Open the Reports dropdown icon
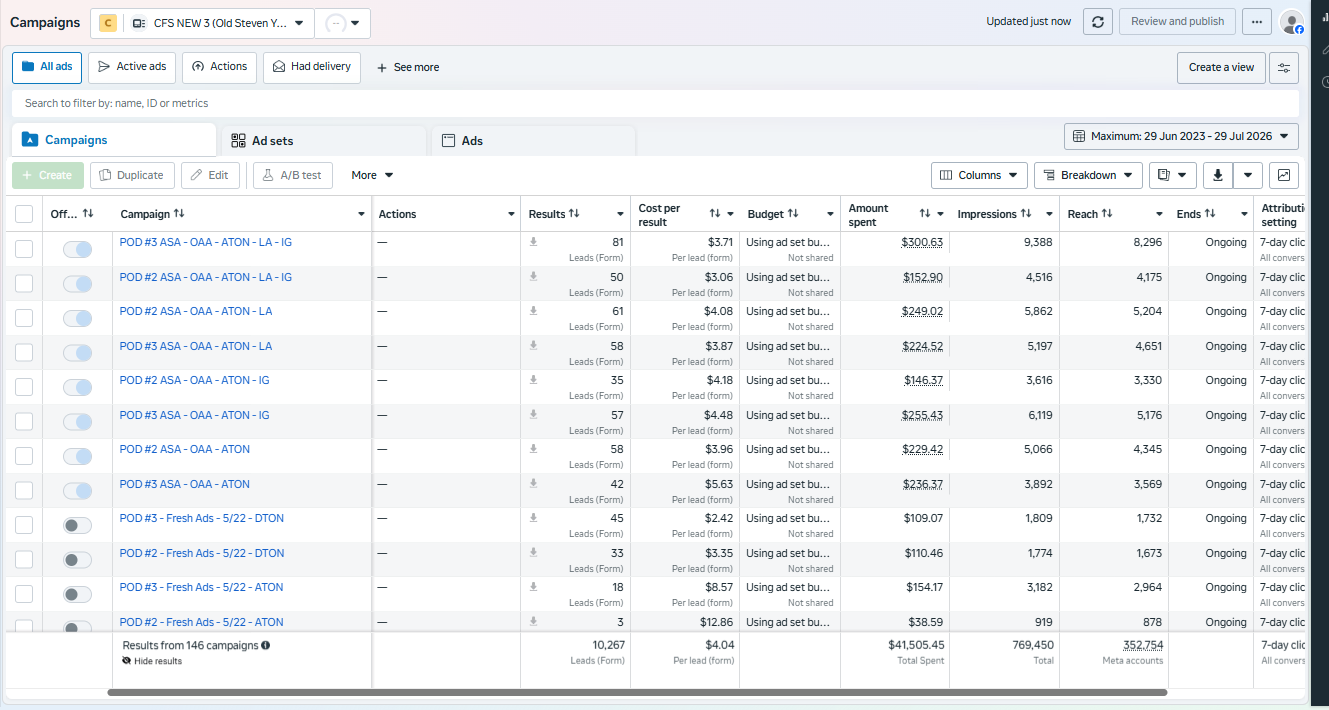The height and width of the screenshot is (710, 1329). 1173,175
